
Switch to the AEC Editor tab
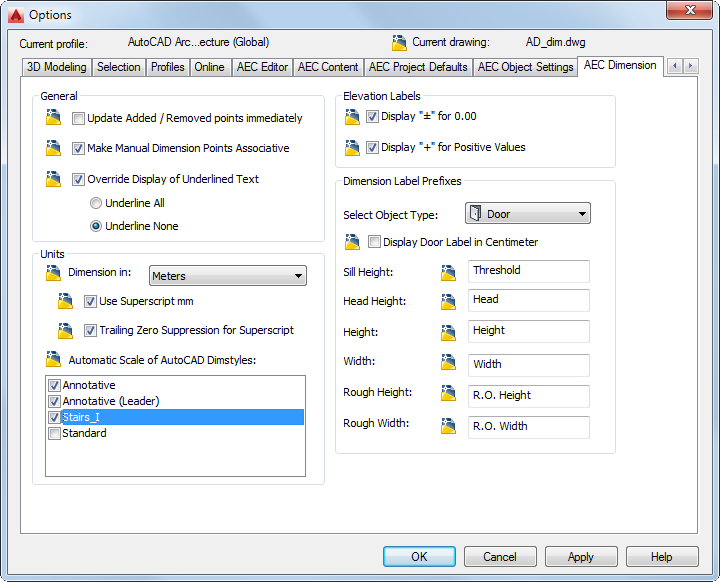[x=262, y=67]
